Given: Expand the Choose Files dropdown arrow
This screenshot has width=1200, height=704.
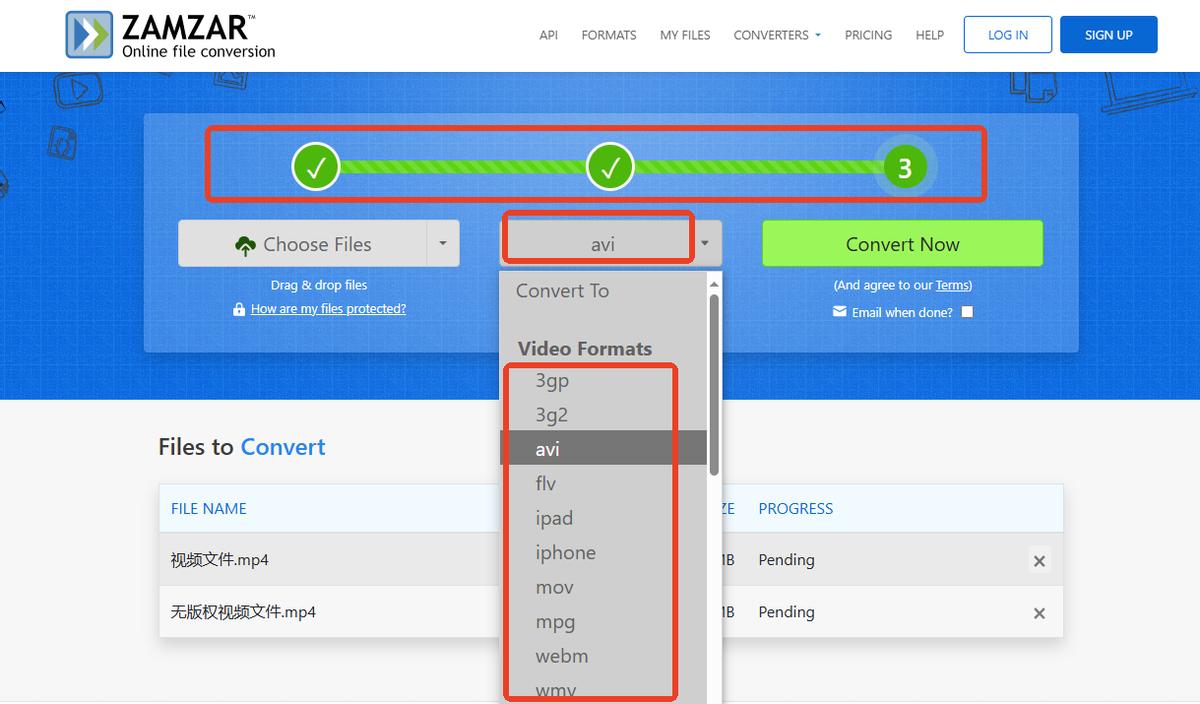Looking at the screenshot, I should (x=443, y=243).
